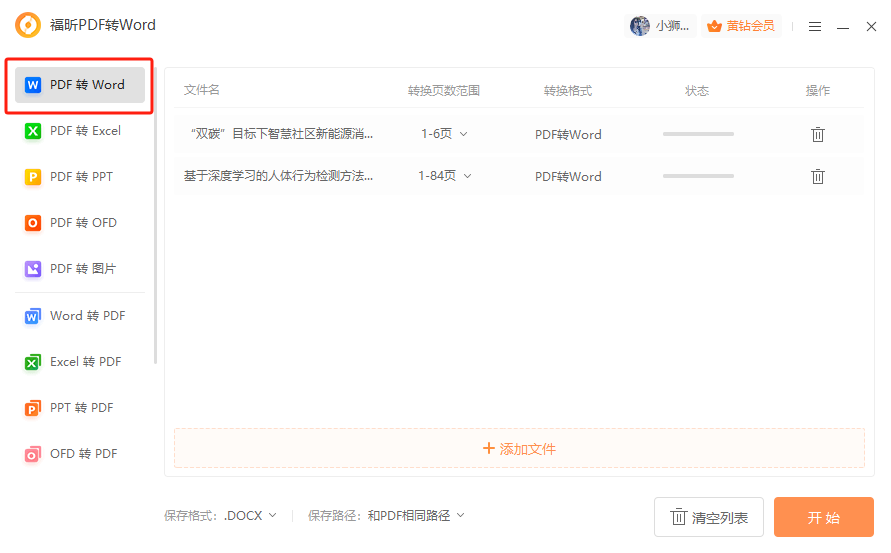Click the PDF 转 图片 purple image icon
Image resolution: width=891 pixels, height=553 pixels.
pyautogui.click(x=33, y=269)
